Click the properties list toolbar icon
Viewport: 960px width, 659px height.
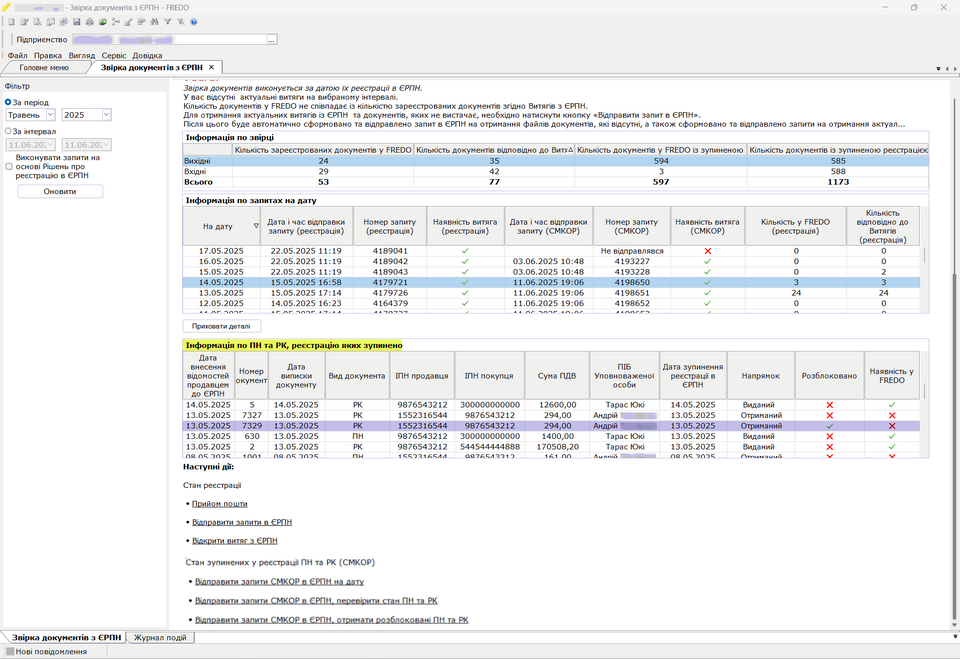click(x=141, y=21)
